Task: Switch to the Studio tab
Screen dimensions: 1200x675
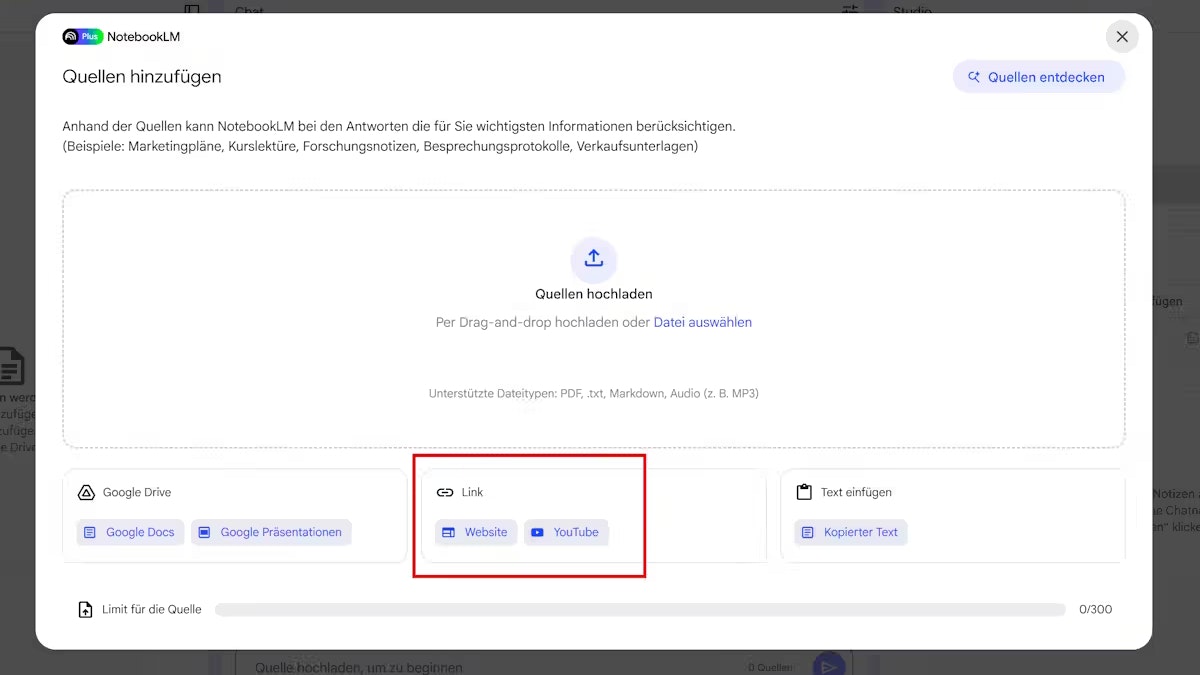Action: (911, 11)
